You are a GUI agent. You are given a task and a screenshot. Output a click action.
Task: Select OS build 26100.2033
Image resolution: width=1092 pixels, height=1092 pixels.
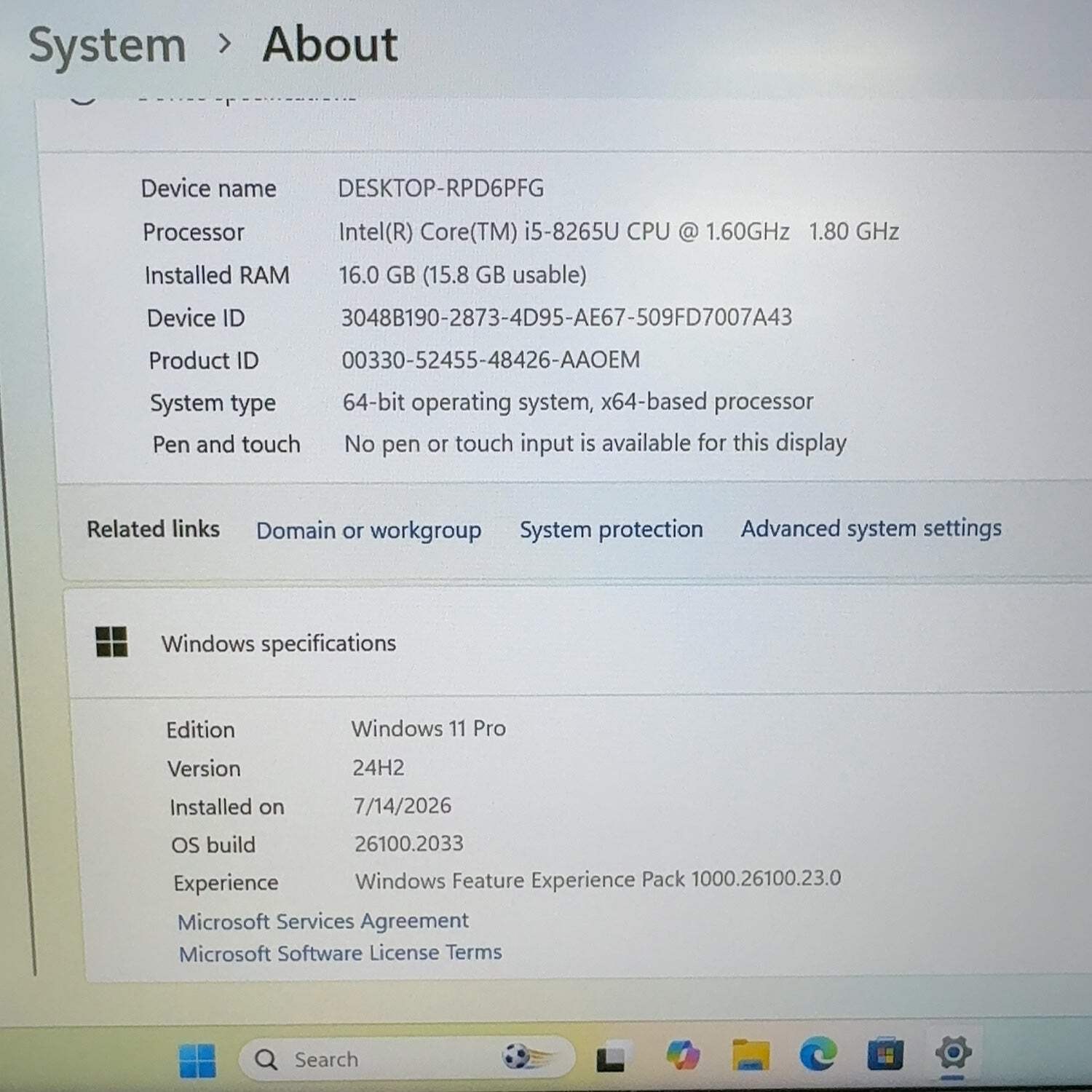click(408, 844)
